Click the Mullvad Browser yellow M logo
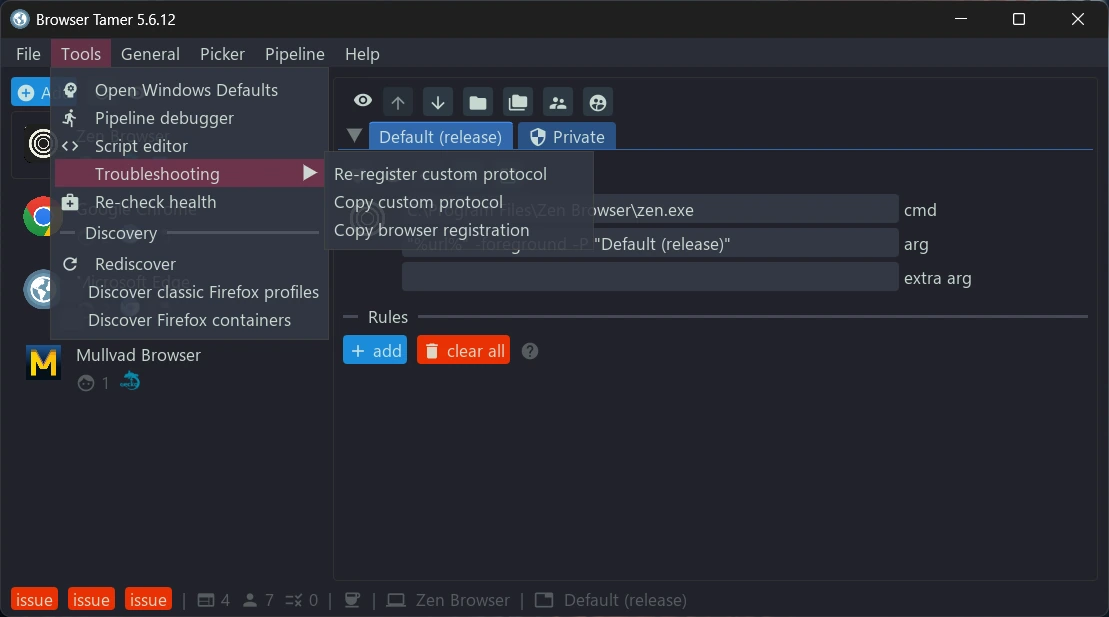 tap(43, 363)
